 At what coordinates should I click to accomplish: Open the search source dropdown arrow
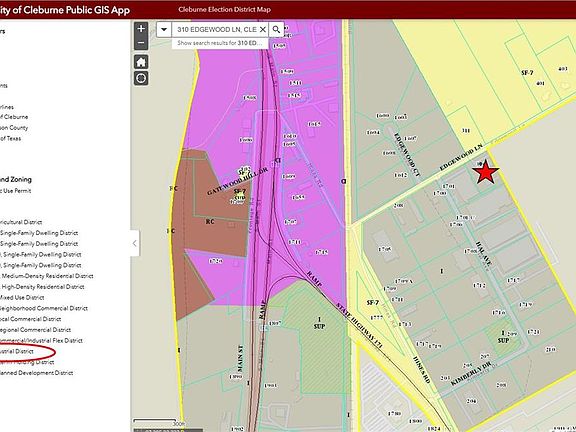click(164, 29)
